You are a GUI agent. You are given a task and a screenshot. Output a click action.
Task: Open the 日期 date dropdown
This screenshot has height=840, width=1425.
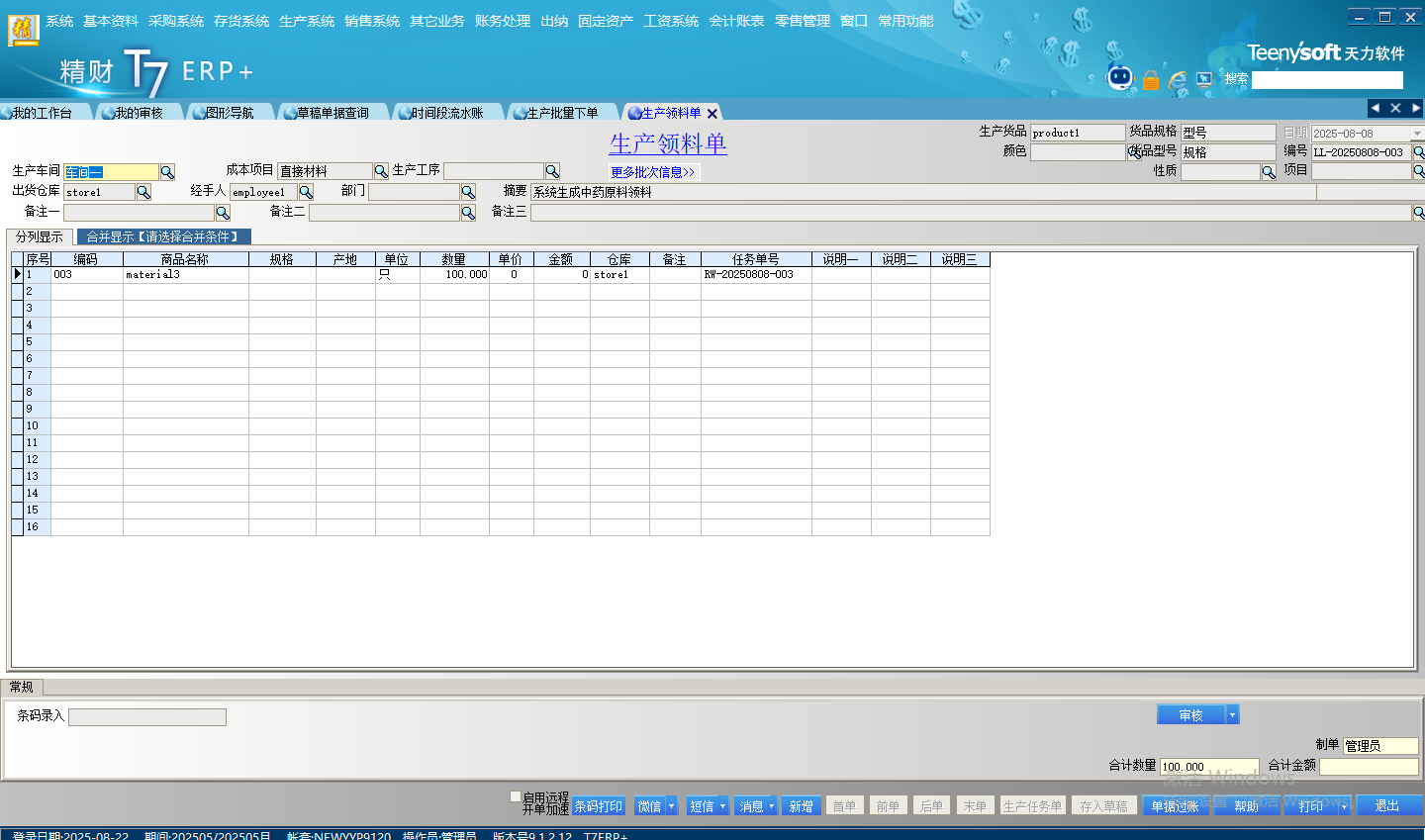(x=1416, y=134)
